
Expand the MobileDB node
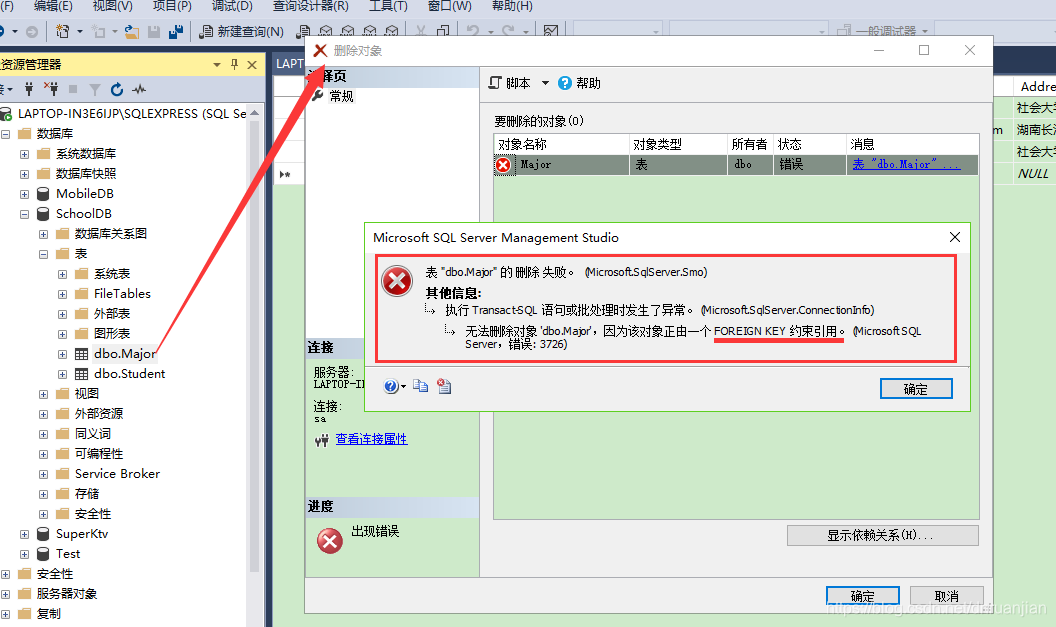[24, 194]
